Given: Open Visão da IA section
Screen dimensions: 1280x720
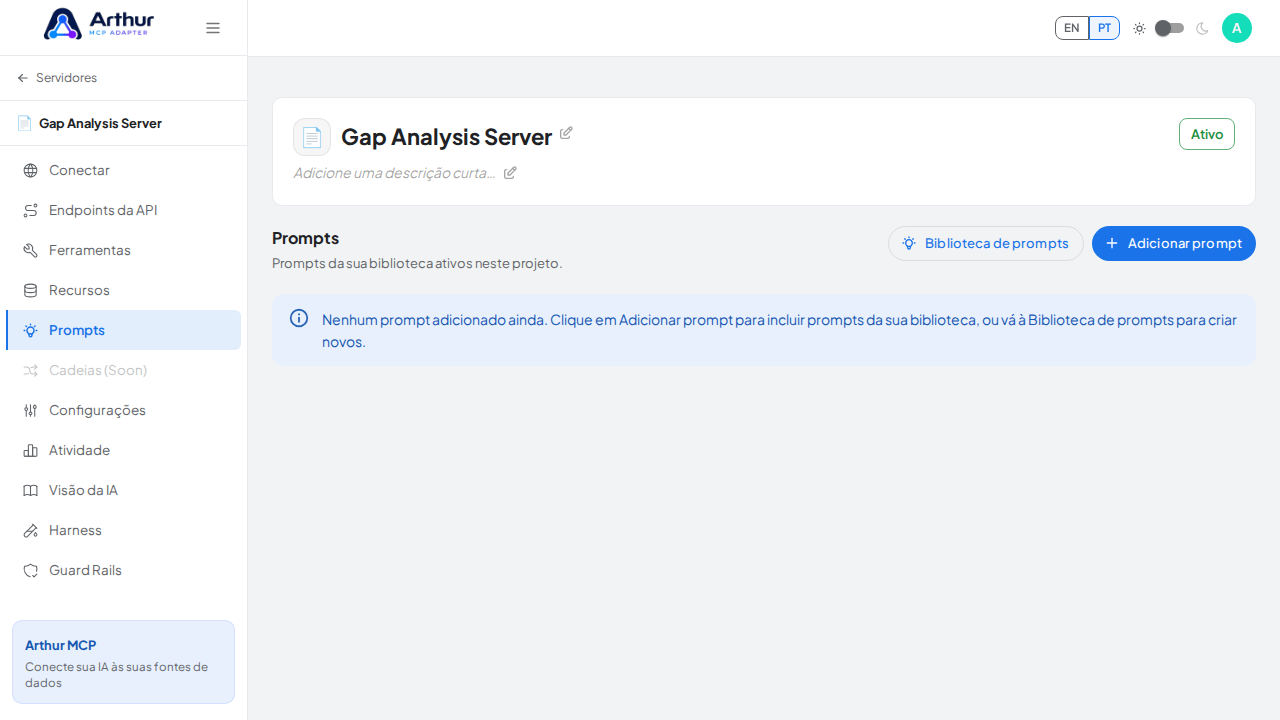Looking at the screenshot, I should point(123,490).
